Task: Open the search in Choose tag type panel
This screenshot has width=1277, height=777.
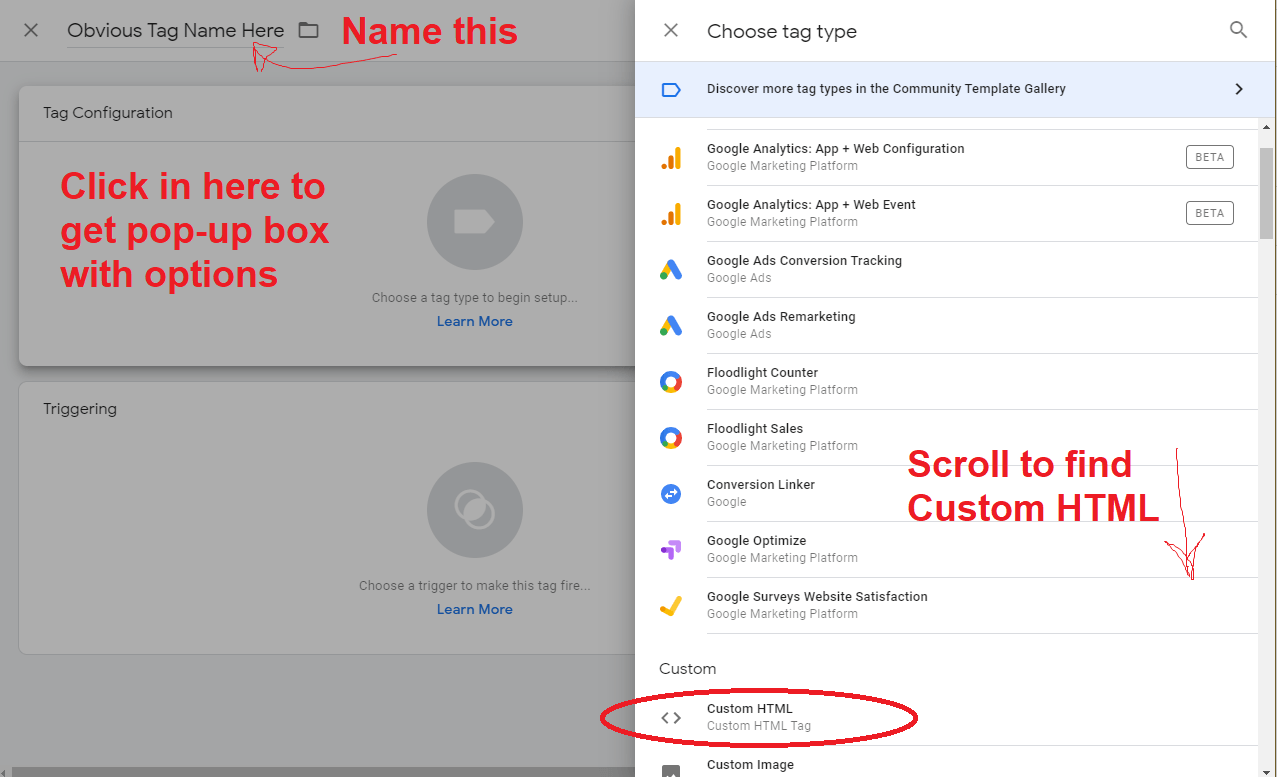Action: (1238, 30)
